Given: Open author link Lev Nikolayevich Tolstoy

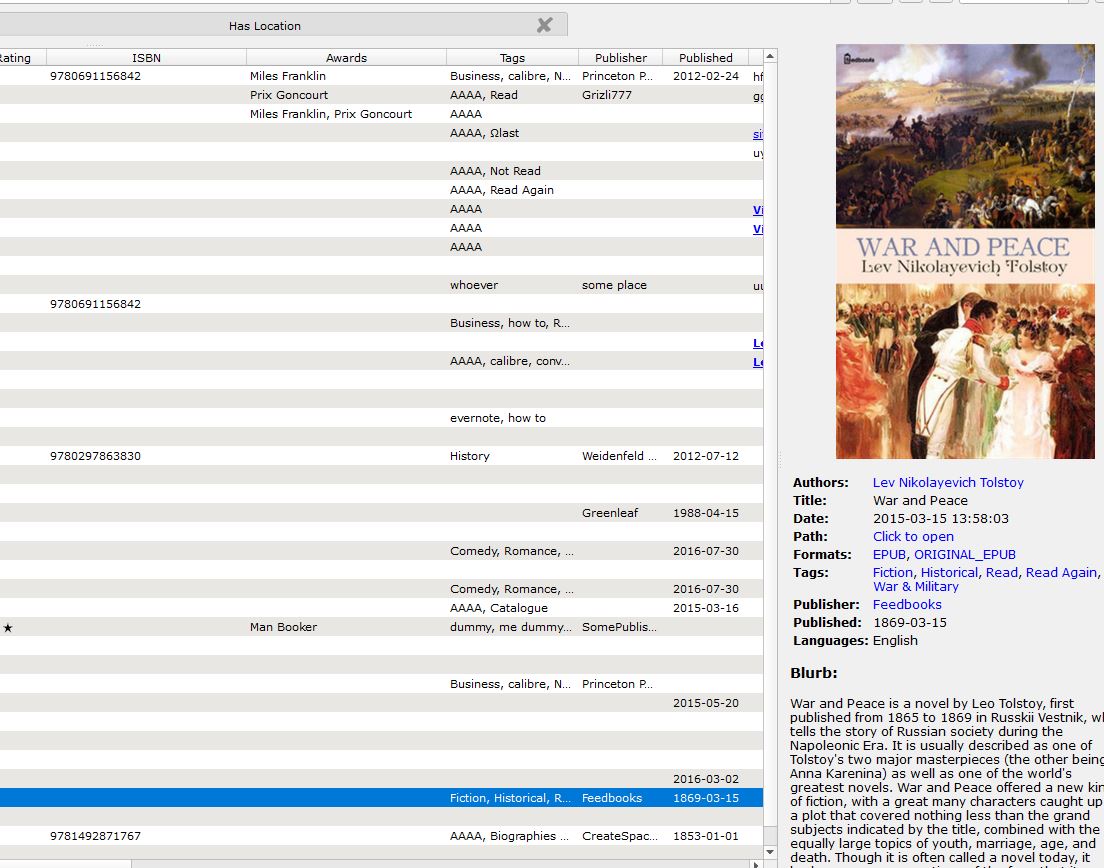Looking at the screenshot, I should click(948, 482).
